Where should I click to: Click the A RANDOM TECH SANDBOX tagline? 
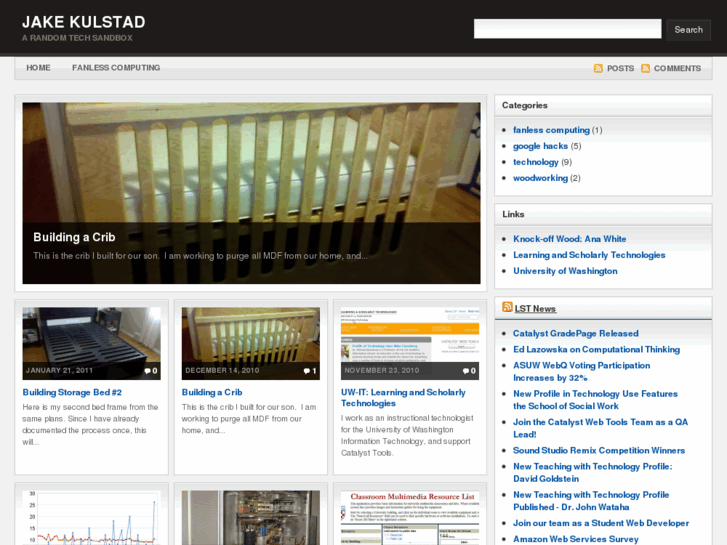[x=77, y=38]
